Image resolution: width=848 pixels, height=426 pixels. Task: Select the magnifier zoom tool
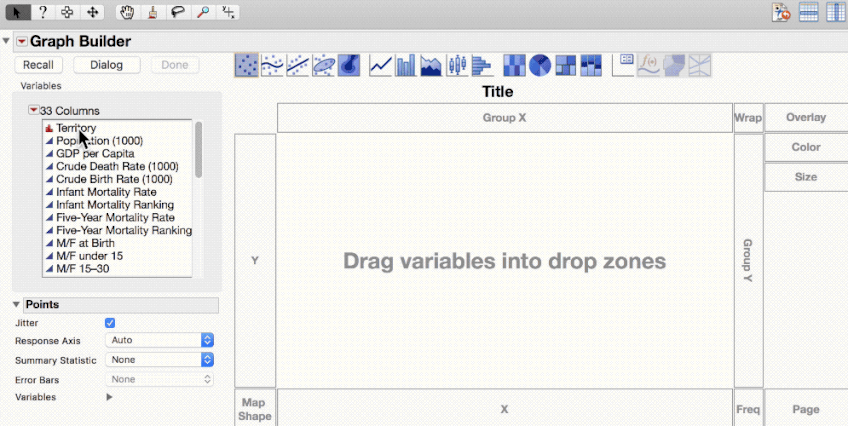(x=203, y=11)
